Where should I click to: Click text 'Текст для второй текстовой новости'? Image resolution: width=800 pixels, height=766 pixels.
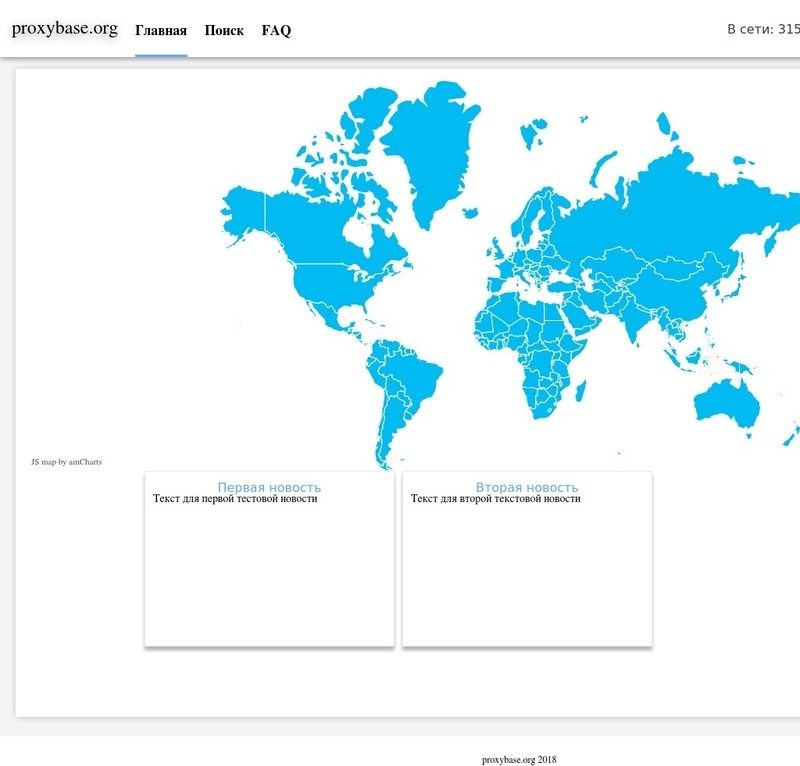pyautogui.click(x=496, y=499)
